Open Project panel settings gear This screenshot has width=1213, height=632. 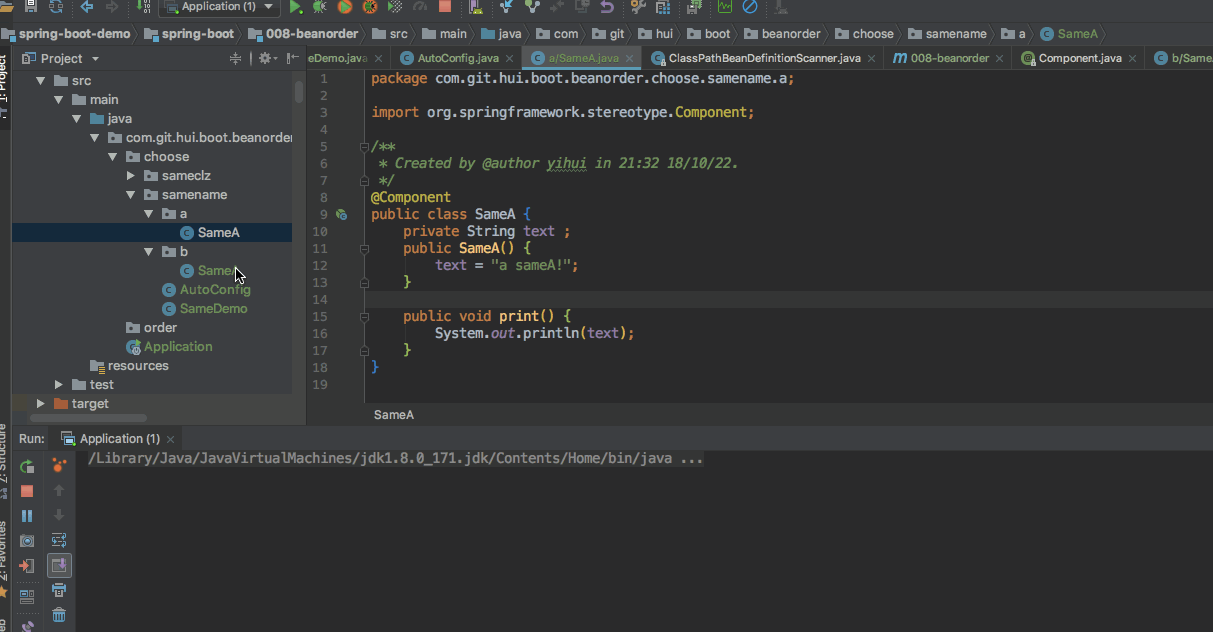pos(265,58)
